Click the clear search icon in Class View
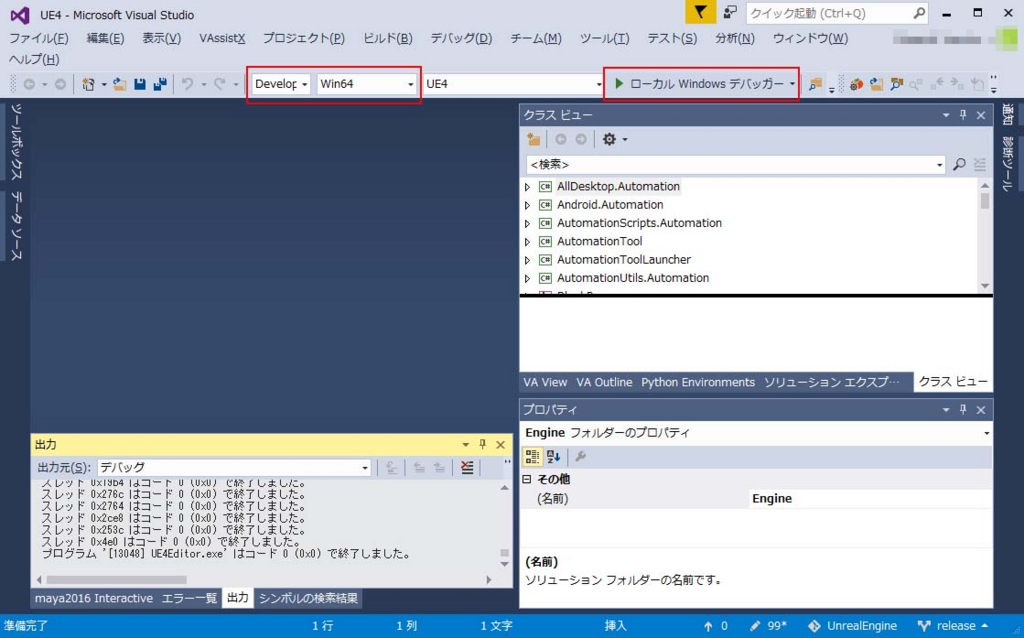Viewport: 1024px width, 638px height. (980, 165)
